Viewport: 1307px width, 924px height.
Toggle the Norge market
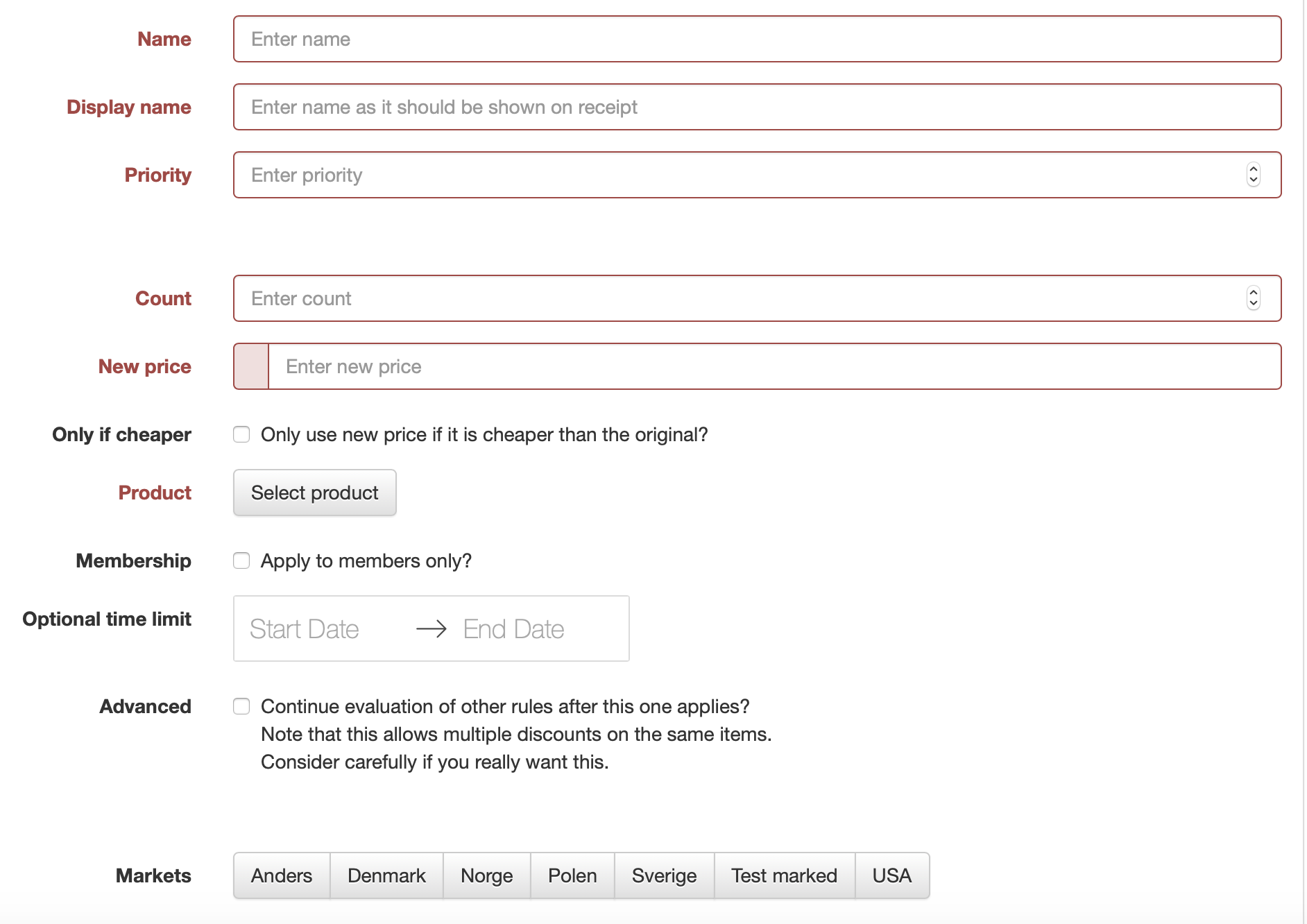[486, 875]
